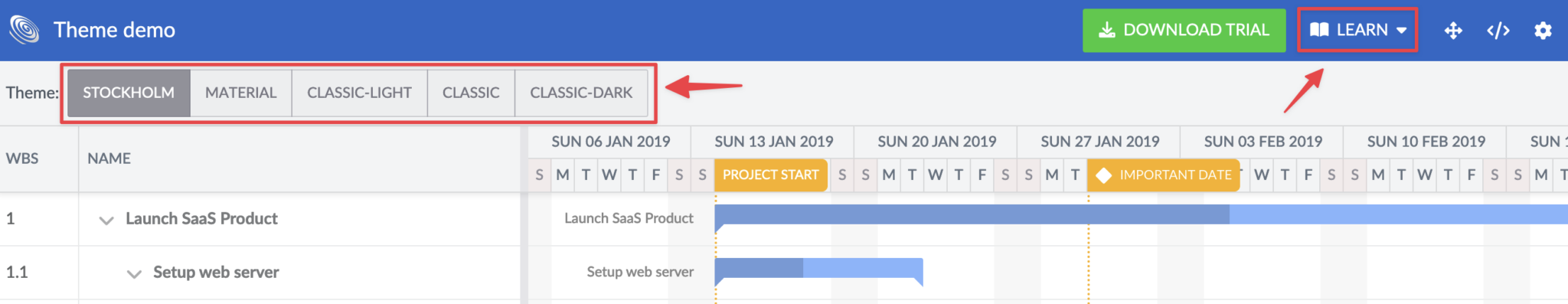Open the Learn dropdown arrow
The image size is (1568, 304).
coord(1401,31)
